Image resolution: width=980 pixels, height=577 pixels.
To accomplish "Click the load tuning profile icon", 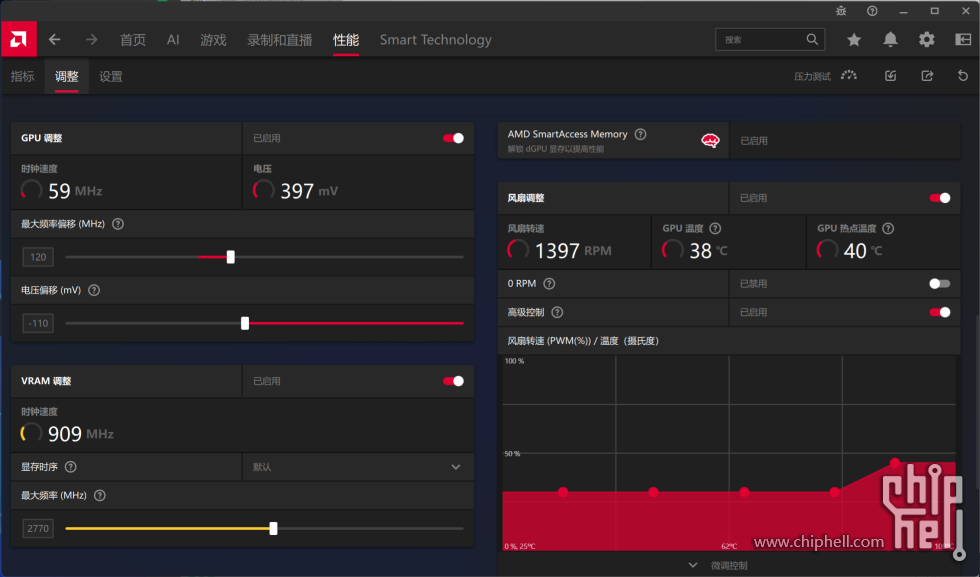I will point(891,76).
